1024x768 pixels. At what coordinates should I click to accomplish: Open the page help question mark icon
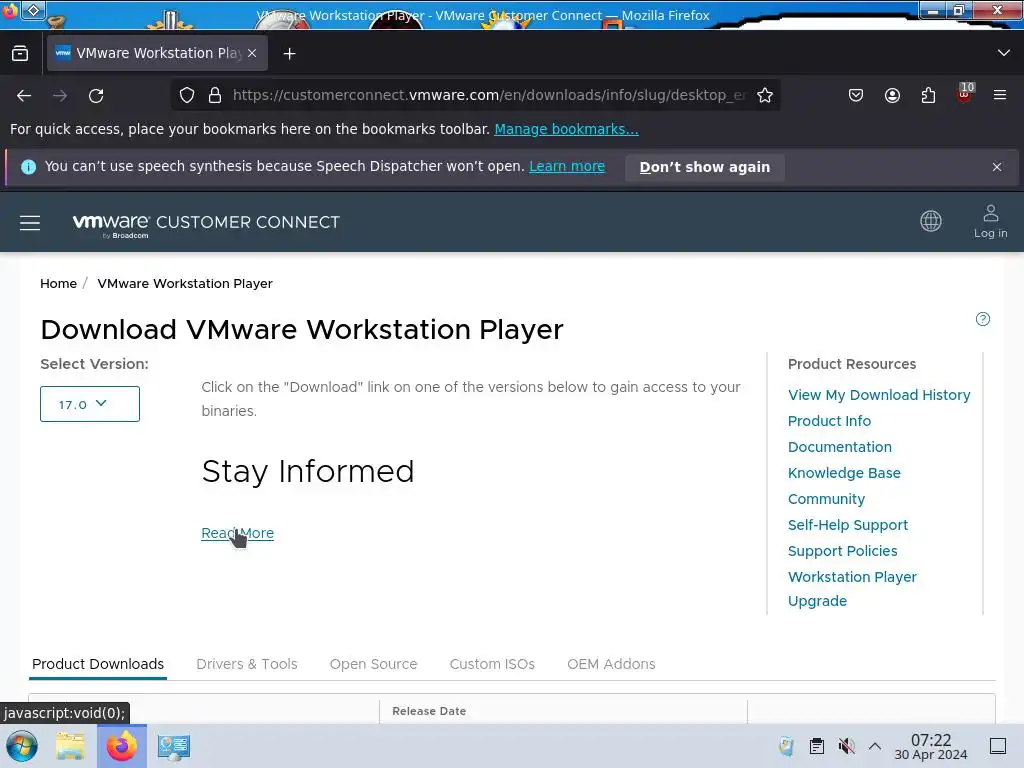[982, 319]
